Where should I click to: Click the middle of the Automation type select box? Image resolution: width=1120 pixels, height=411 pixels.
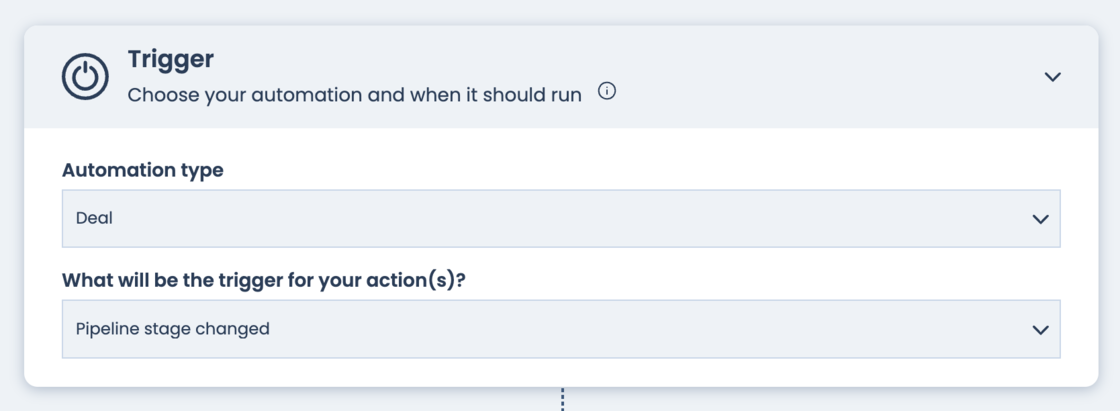[560, 218]
